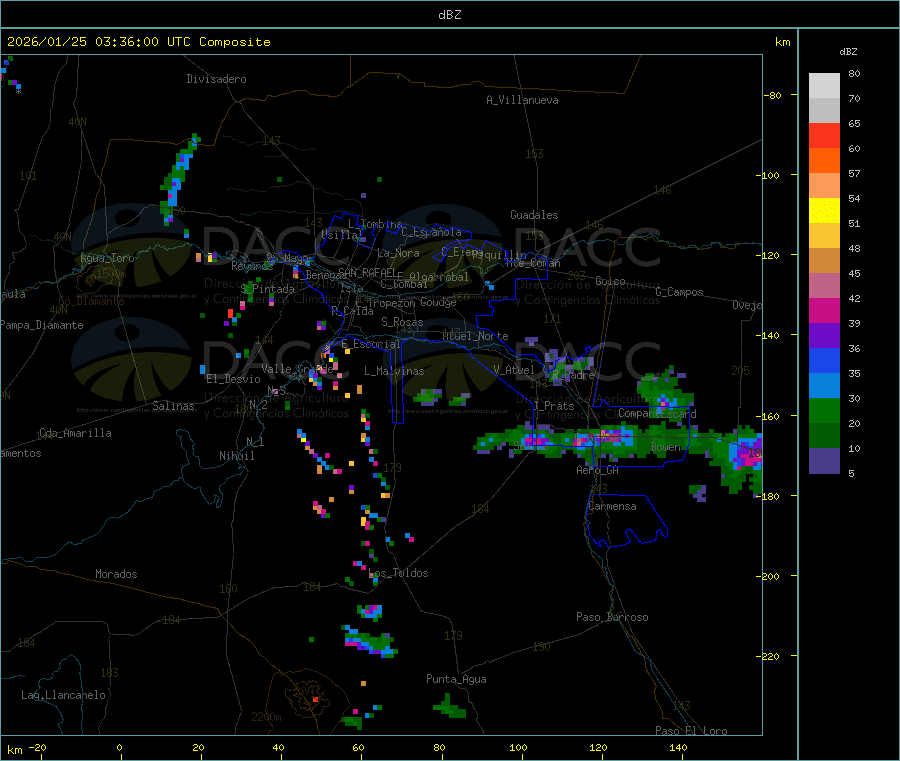The height and width of the screenshot is (761, 900).
Task: Click the 'Carmensa' map label
Action: pyautogui.click(x=612, y=506)
